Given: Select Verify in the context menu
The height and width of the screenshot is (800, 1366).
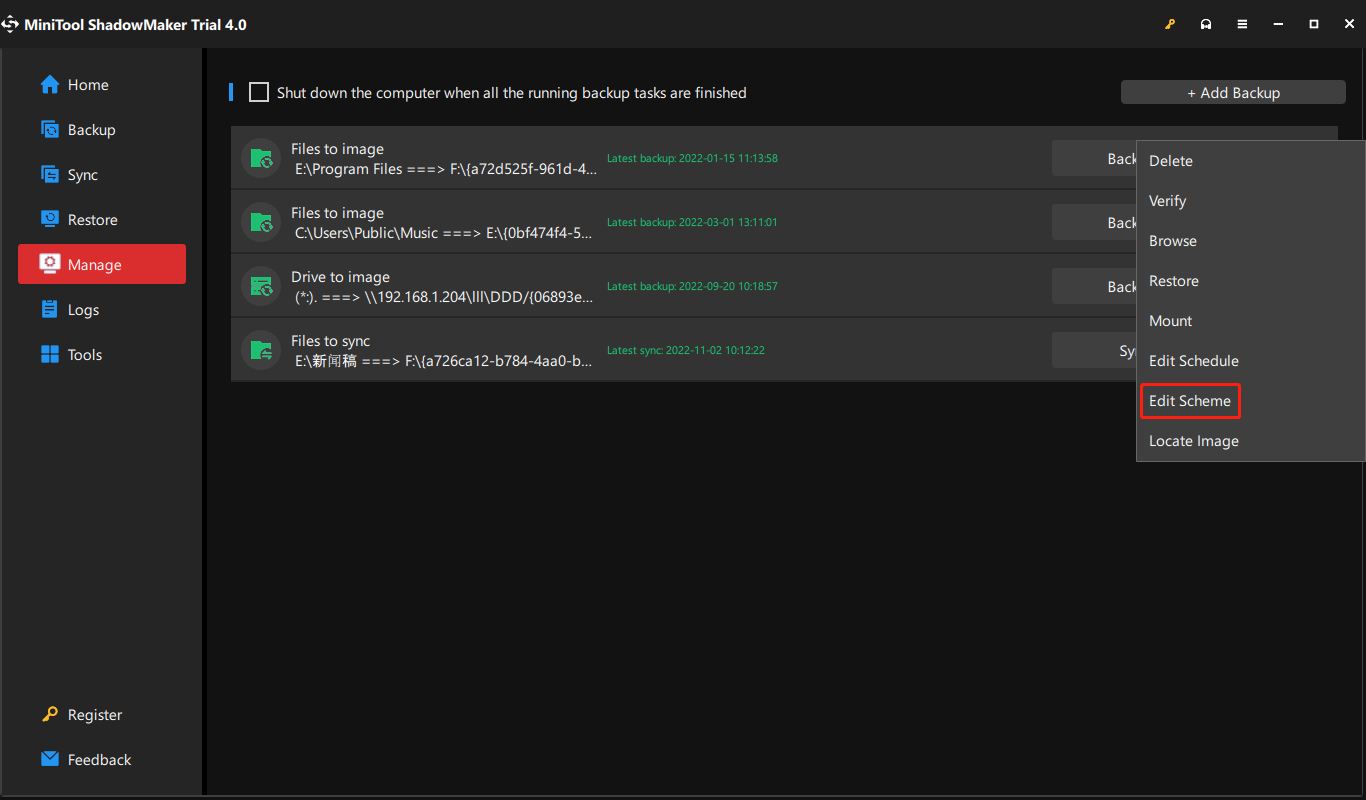Looking at the screenshot, I should (1167, 201).
